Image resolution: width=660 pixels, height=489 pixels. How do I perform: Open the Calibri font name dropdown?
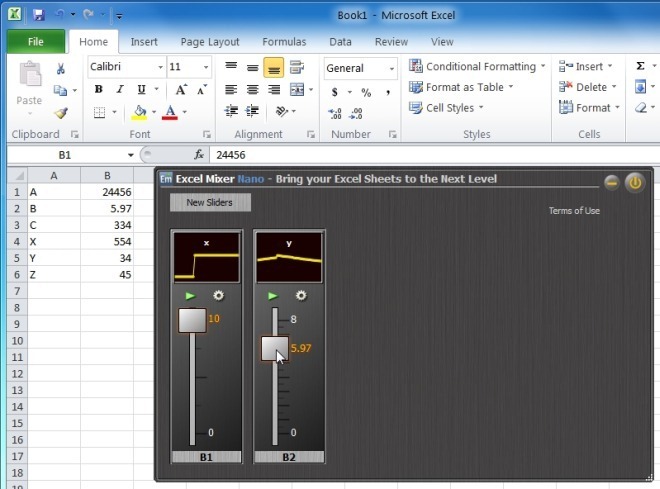[160, 67]
